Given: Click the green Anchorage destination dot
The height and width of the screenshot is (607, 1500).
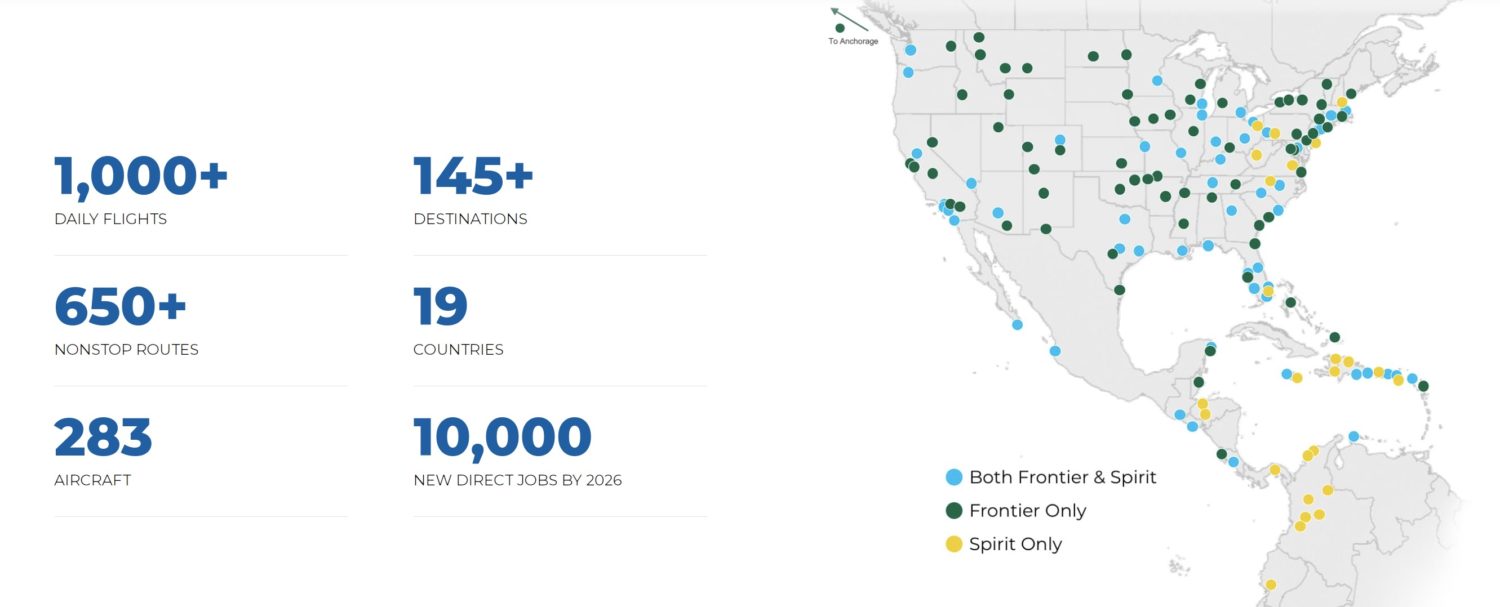Looking at the screenshot, I should pos(840,28).
